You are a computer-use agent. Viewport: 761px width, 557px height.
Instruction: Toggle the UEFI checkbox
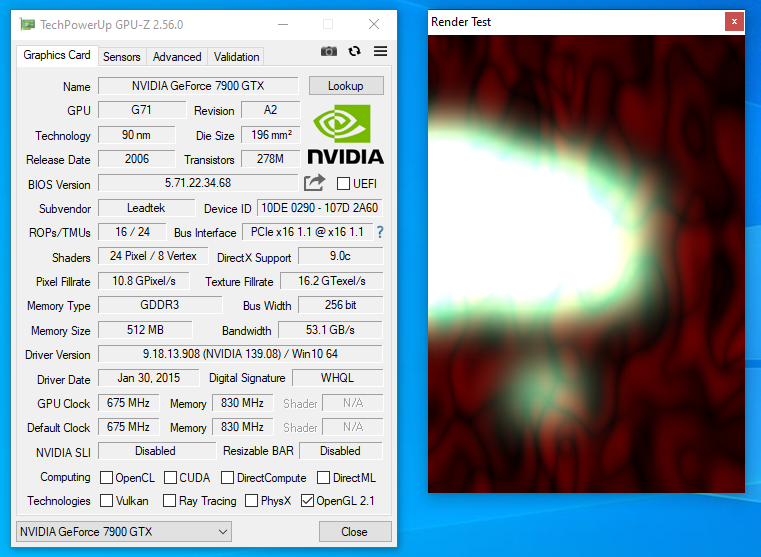[x=343, y=183]
